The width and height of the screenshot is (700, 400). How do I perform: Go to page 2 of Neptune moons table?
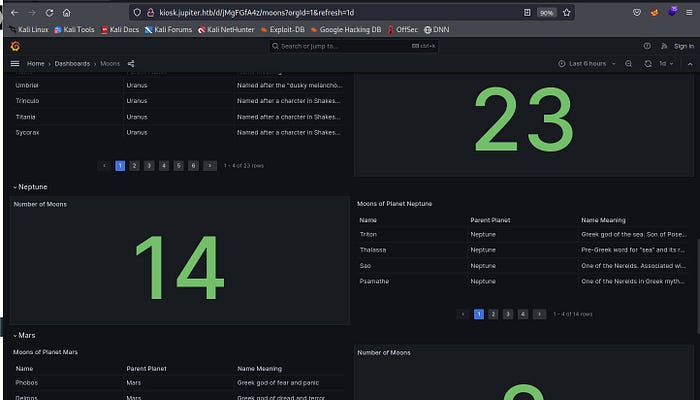pyautogui.click(x=493, y=314)
